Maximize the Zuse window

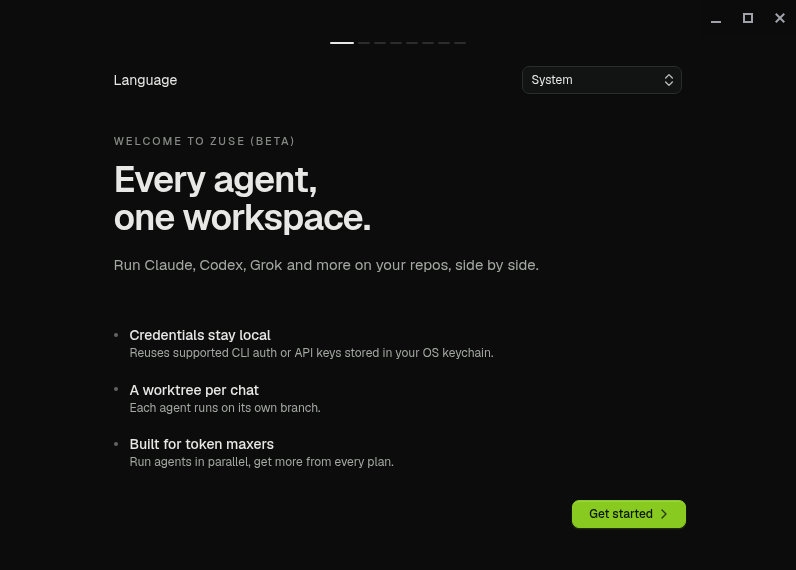[748, 18]
